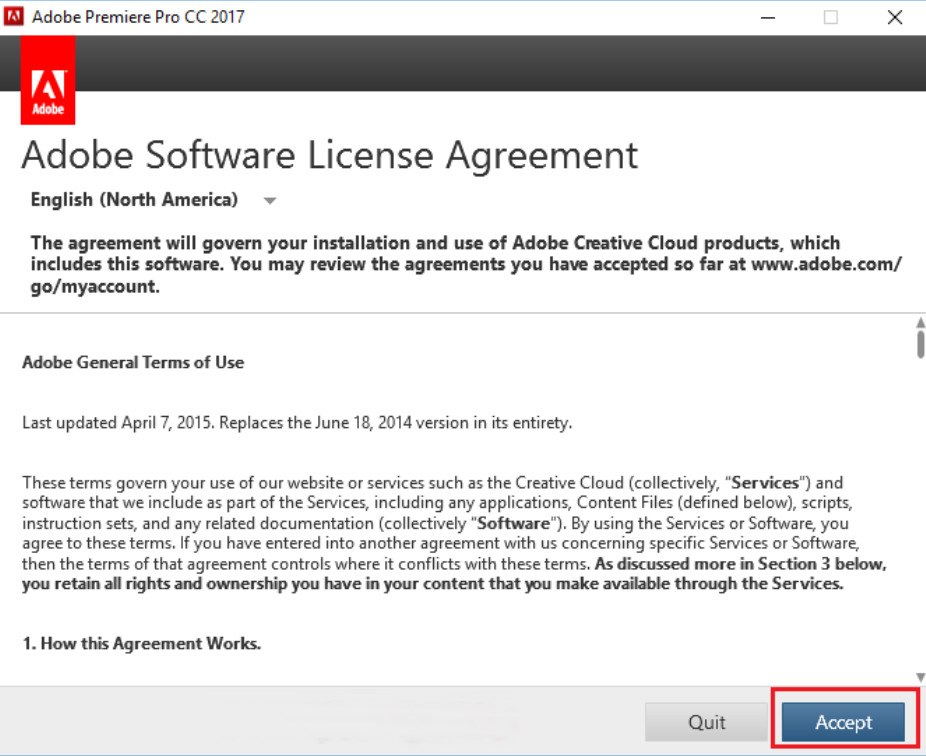Click the disabled maximize window button
This screenshot has height=756, width=926.
830,17
